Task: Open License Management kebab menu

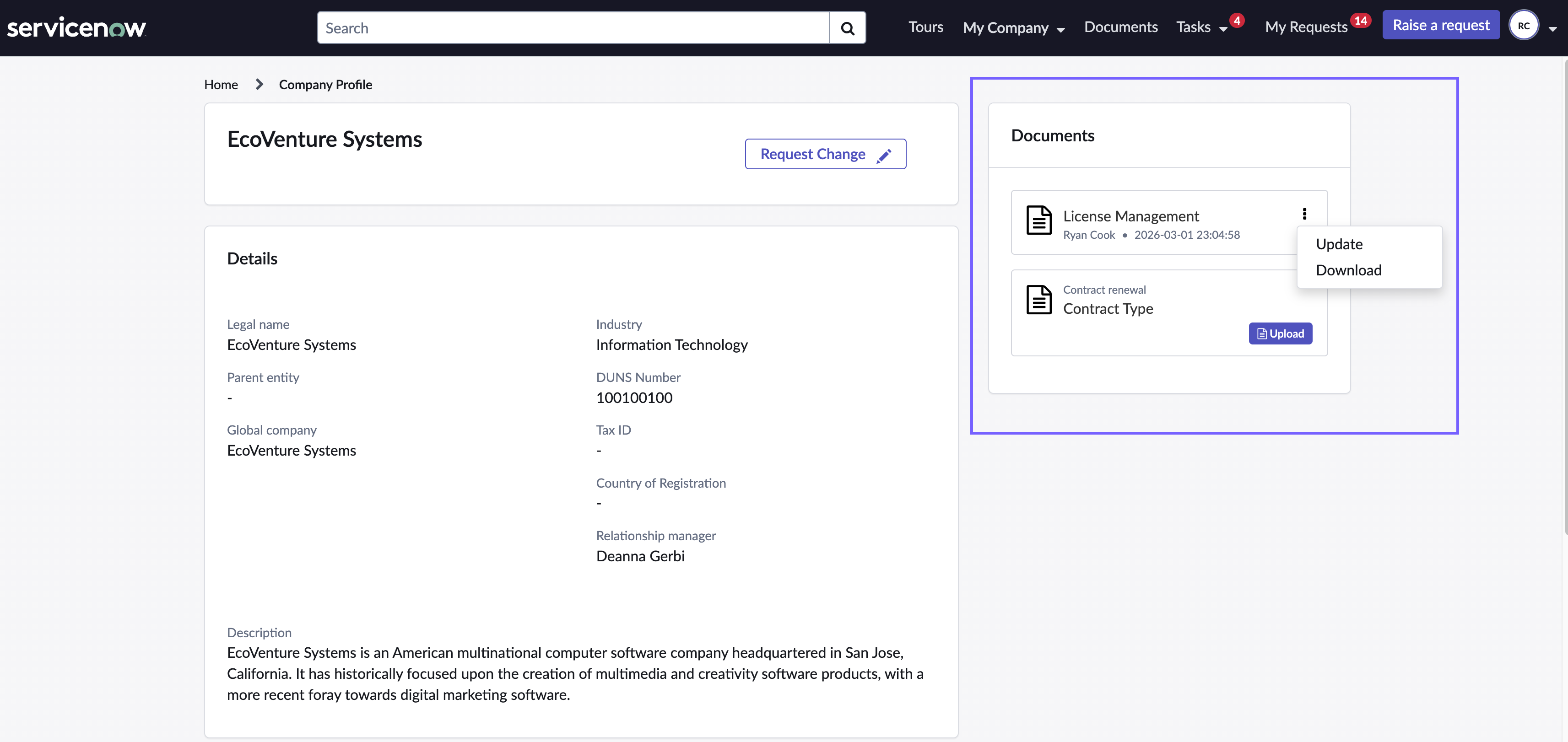Action: (x=1304, y=214)
